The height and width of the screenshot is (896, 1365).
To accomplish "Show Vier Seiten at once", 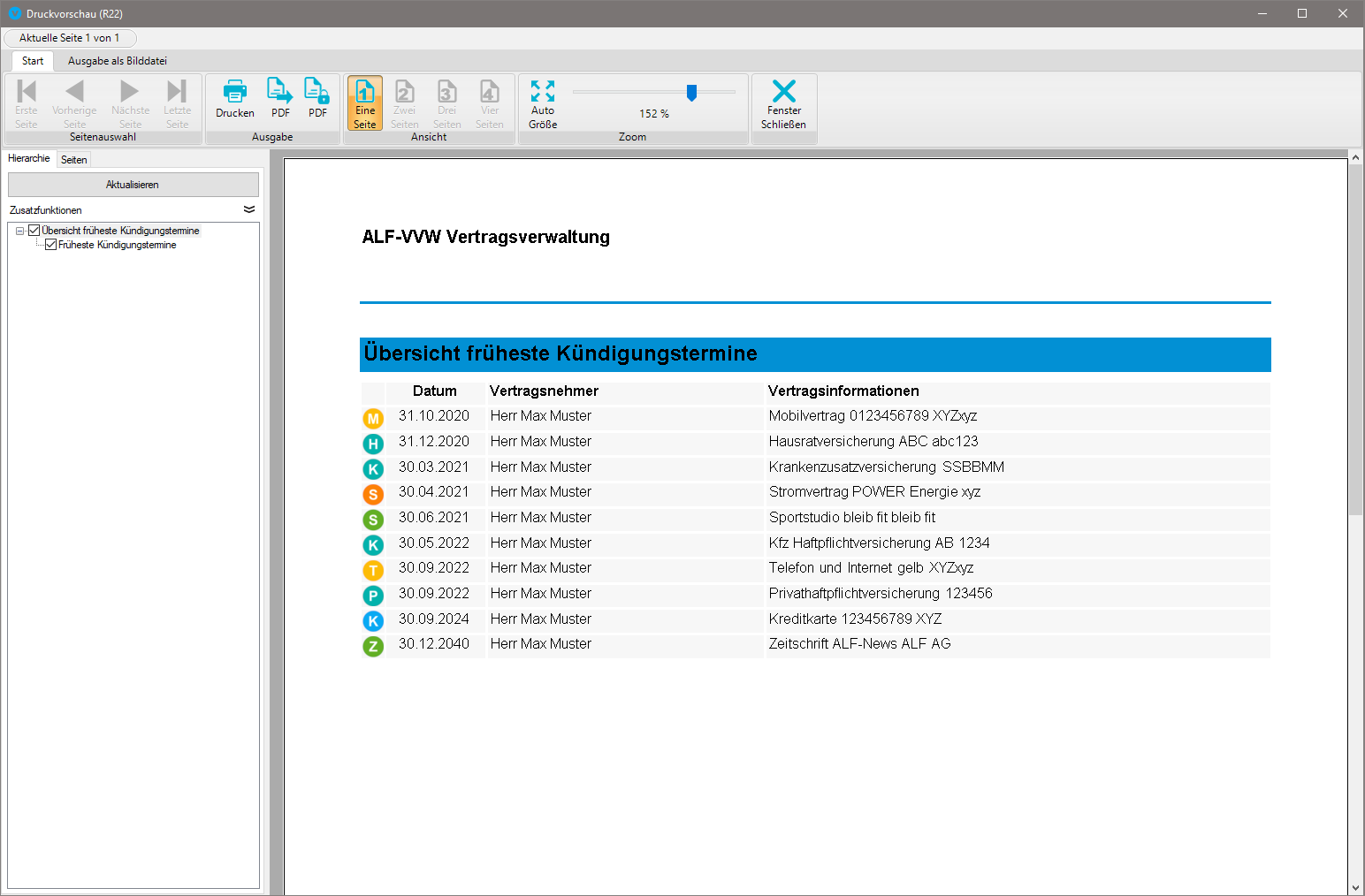I will coord(490,103).
